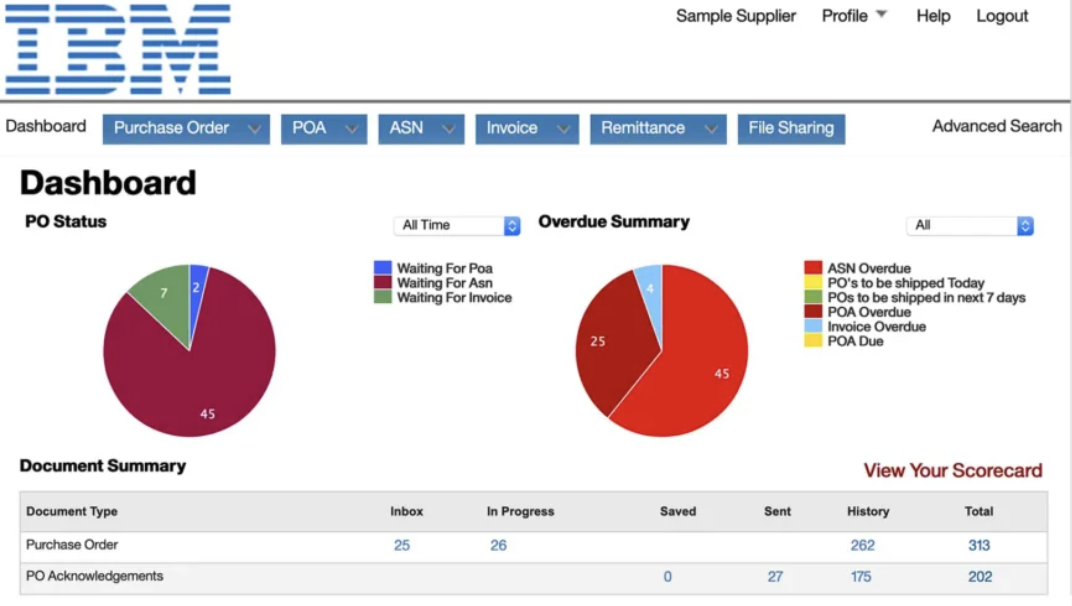Change the PO Status time filter from All Time
The height and width of the screenshot is (606, 1072).
tap(456, 225)
